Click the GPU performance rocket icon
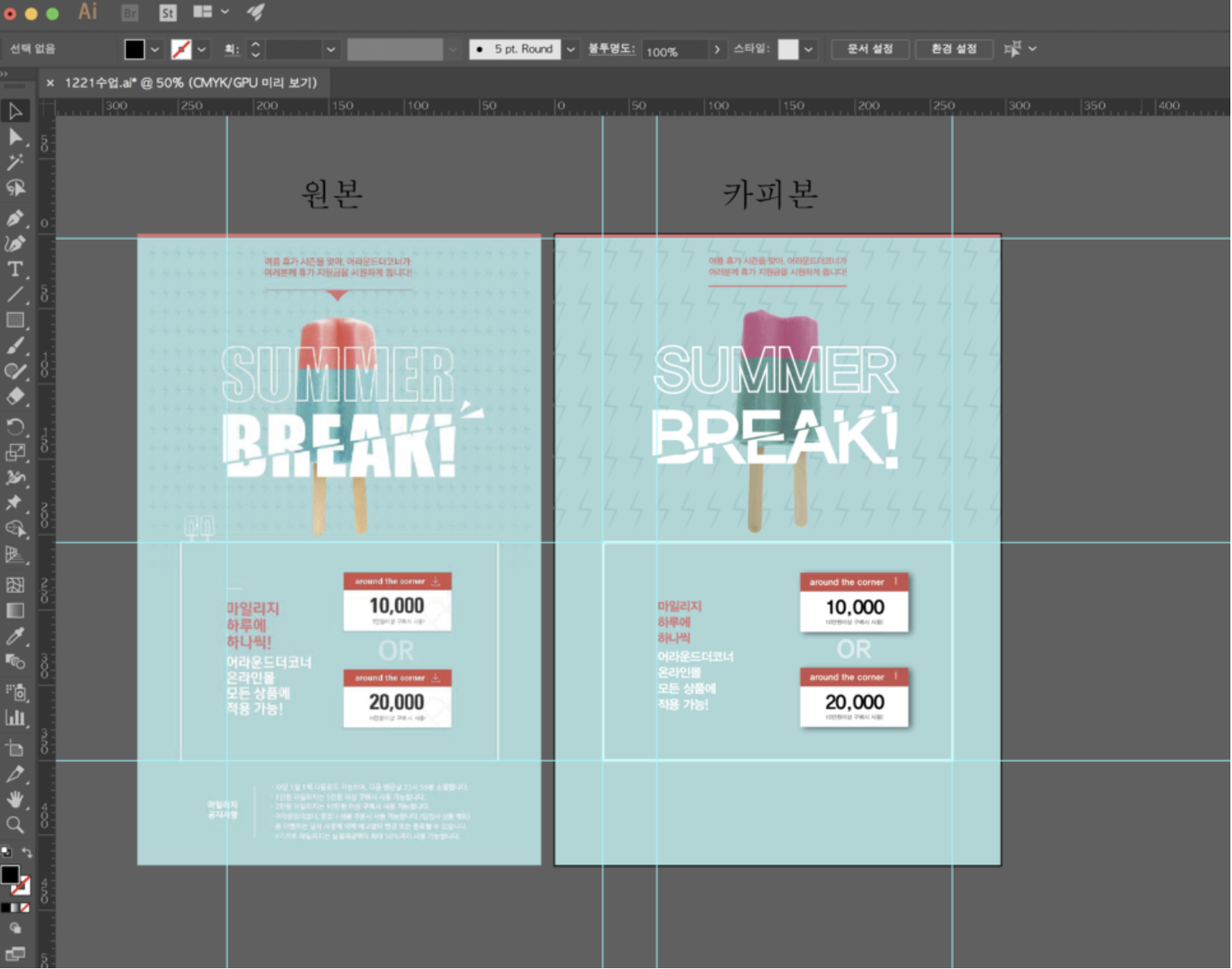This screenshot has width=1232, height=969. [255, 11]
